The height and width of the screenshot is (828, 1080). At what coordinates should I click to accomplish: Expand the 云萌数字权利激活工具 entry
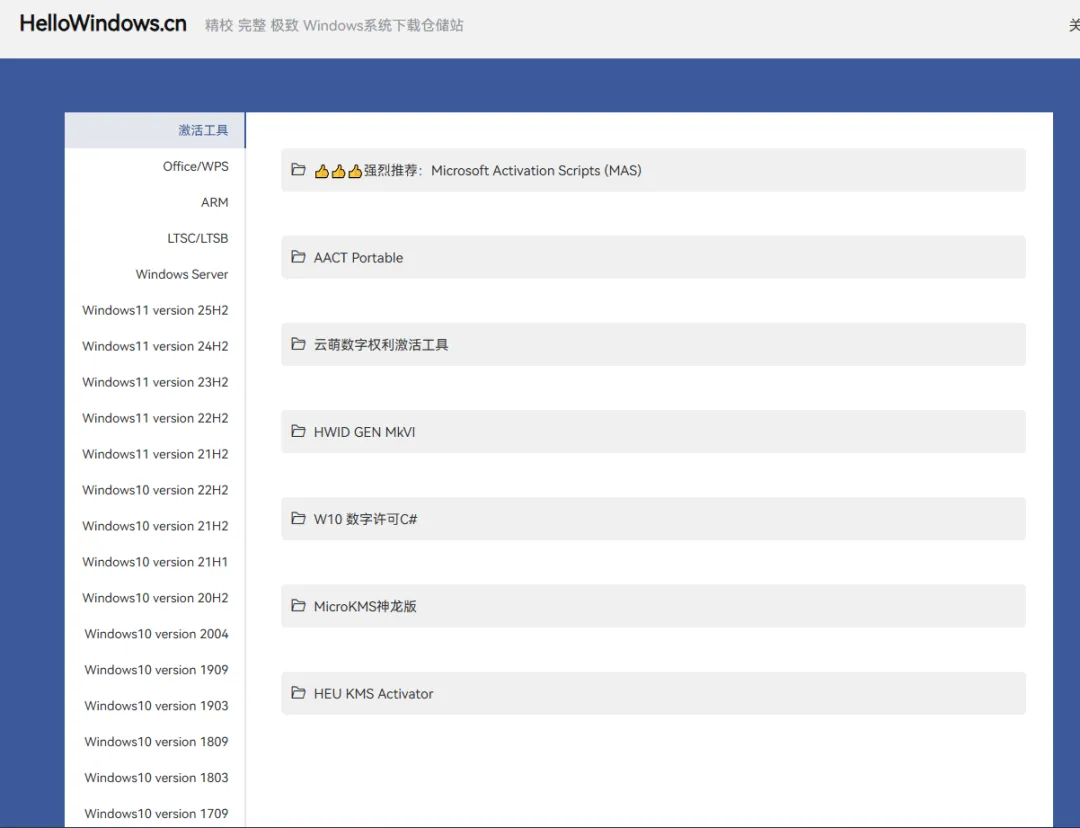click(653, 344)
